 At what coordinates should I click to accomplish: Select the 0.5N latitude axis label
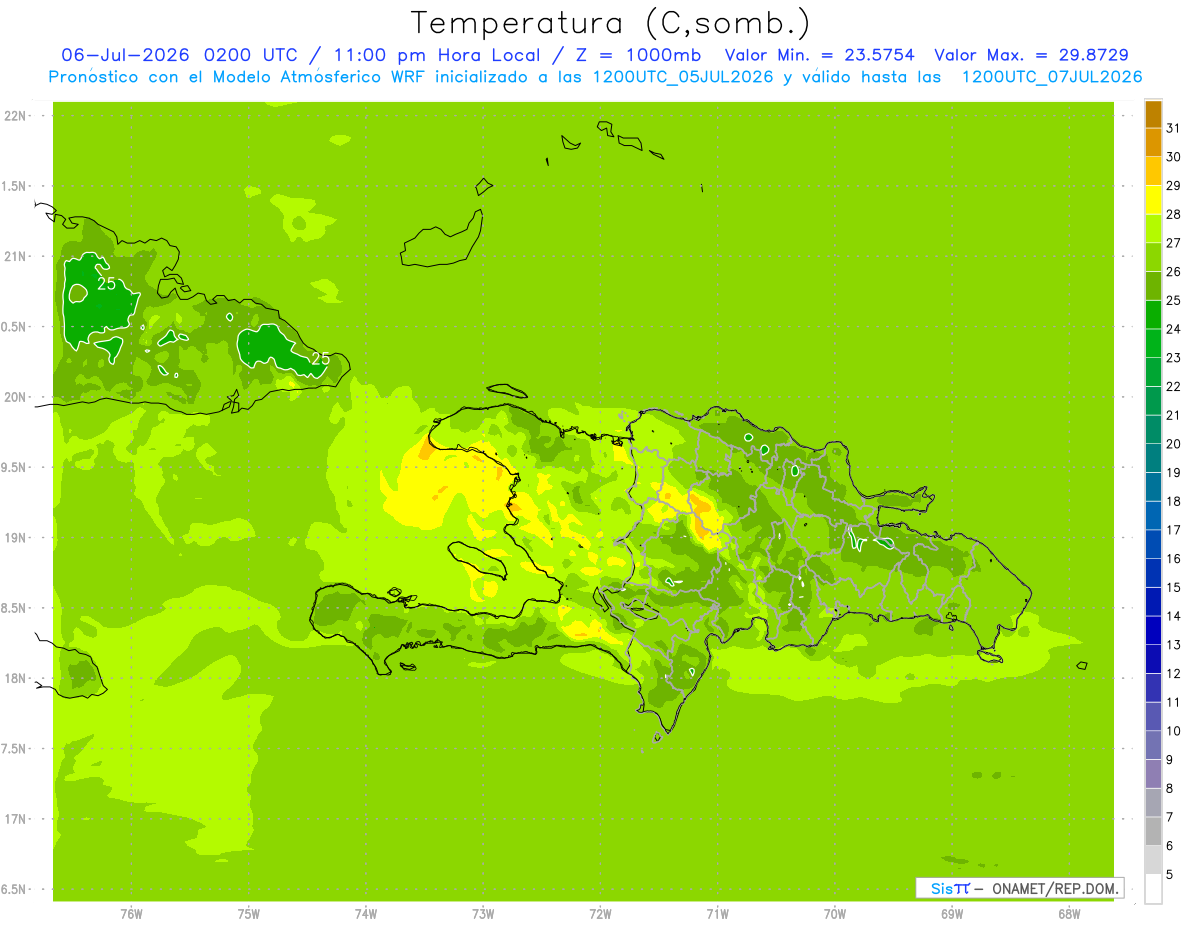[x=14, y=327]
